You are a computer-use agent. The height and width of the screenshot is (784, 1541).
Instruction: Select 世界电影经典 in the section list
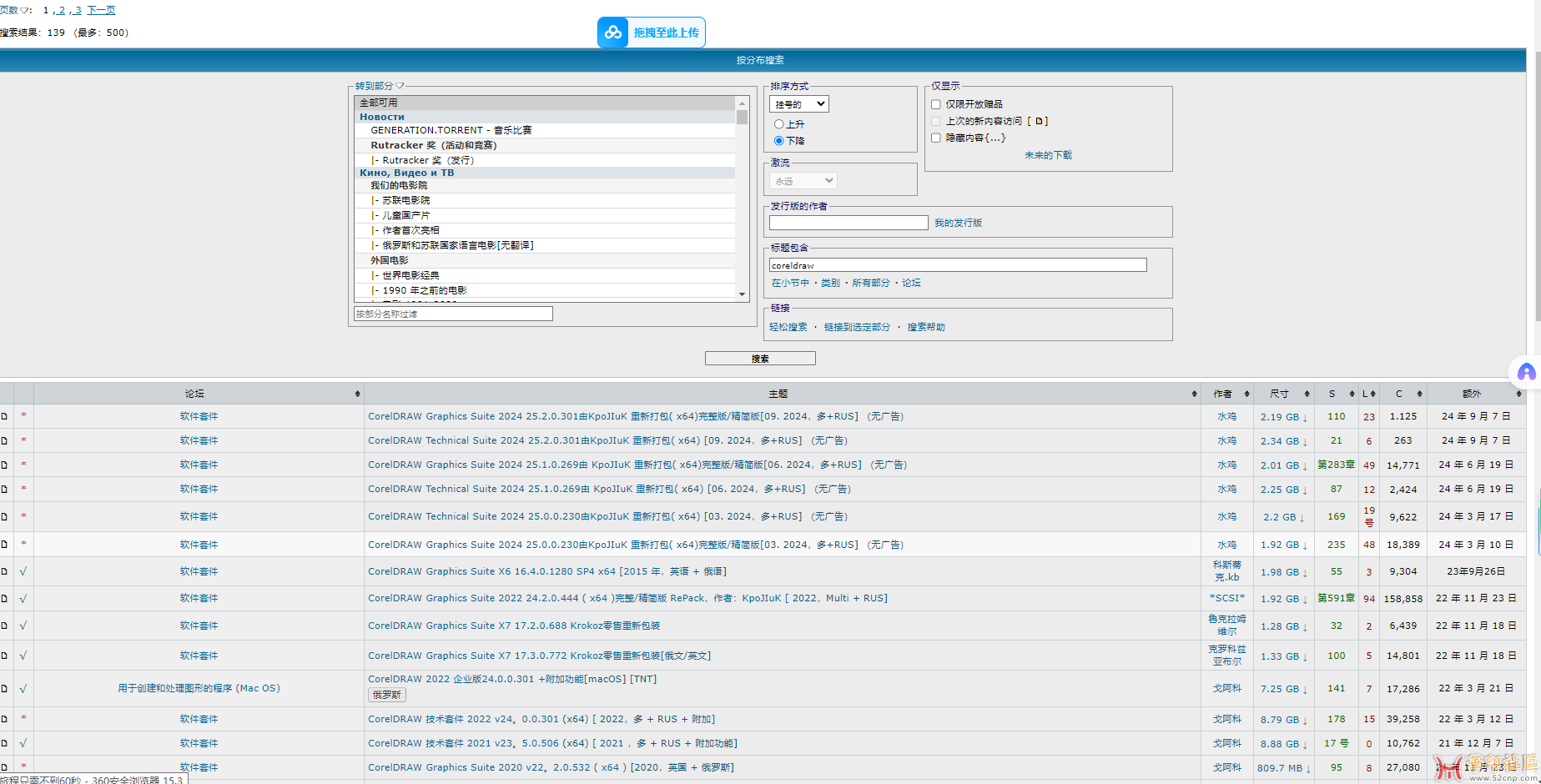tap(545, 275)
